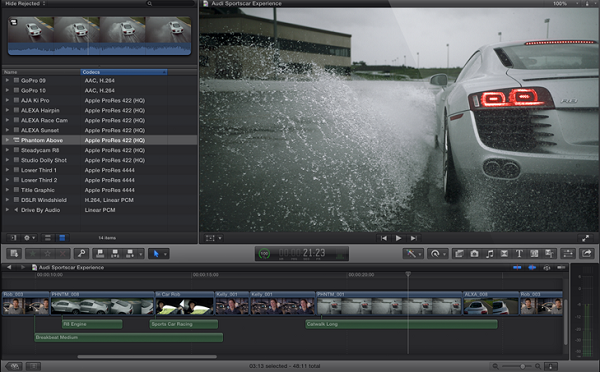
Task: Expand the GoPro 09 clip row
Action: [7, 80]
